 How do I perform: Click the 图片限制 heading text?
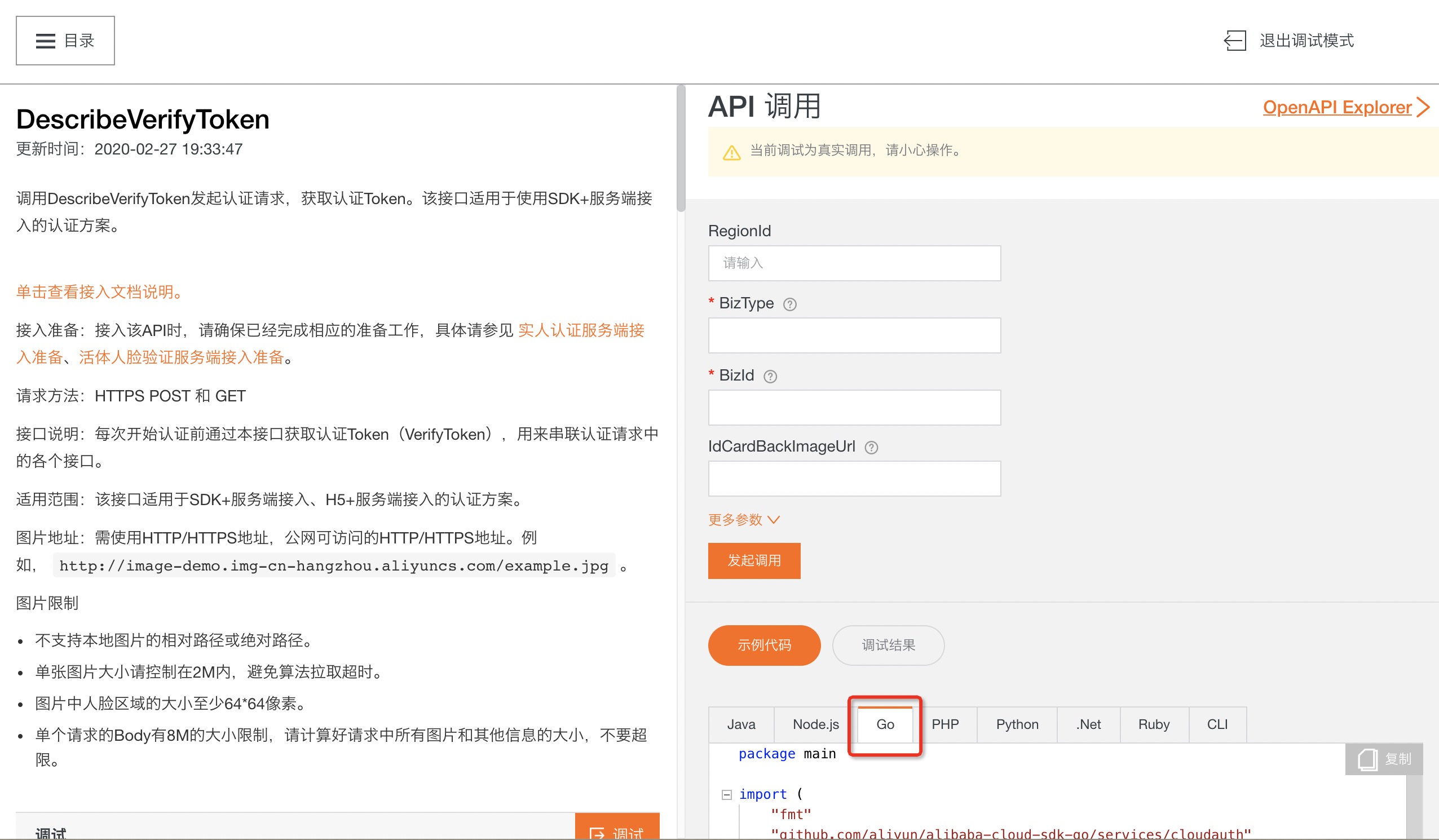[47, 604]
